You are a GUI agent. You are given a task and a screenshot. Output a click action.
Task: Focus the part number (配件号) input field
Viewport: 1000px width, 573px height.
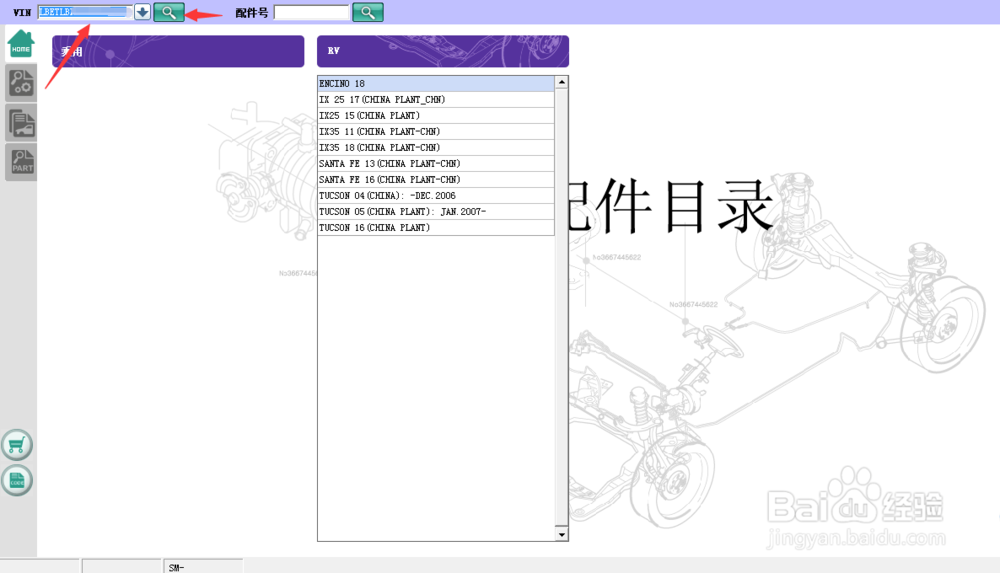pyautogui.click(x=311, y=12)
